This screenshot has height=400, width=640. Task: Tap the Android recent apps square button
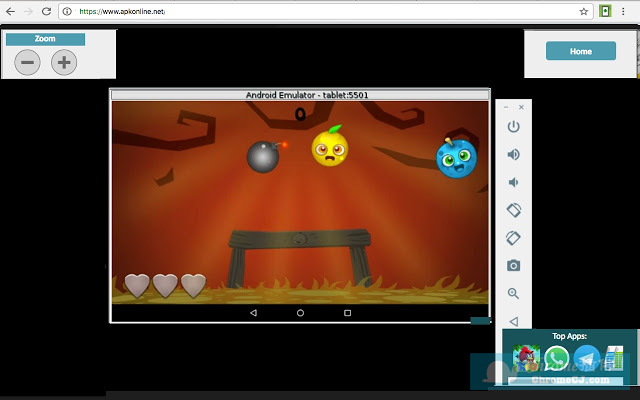click(x=347, y=313)
